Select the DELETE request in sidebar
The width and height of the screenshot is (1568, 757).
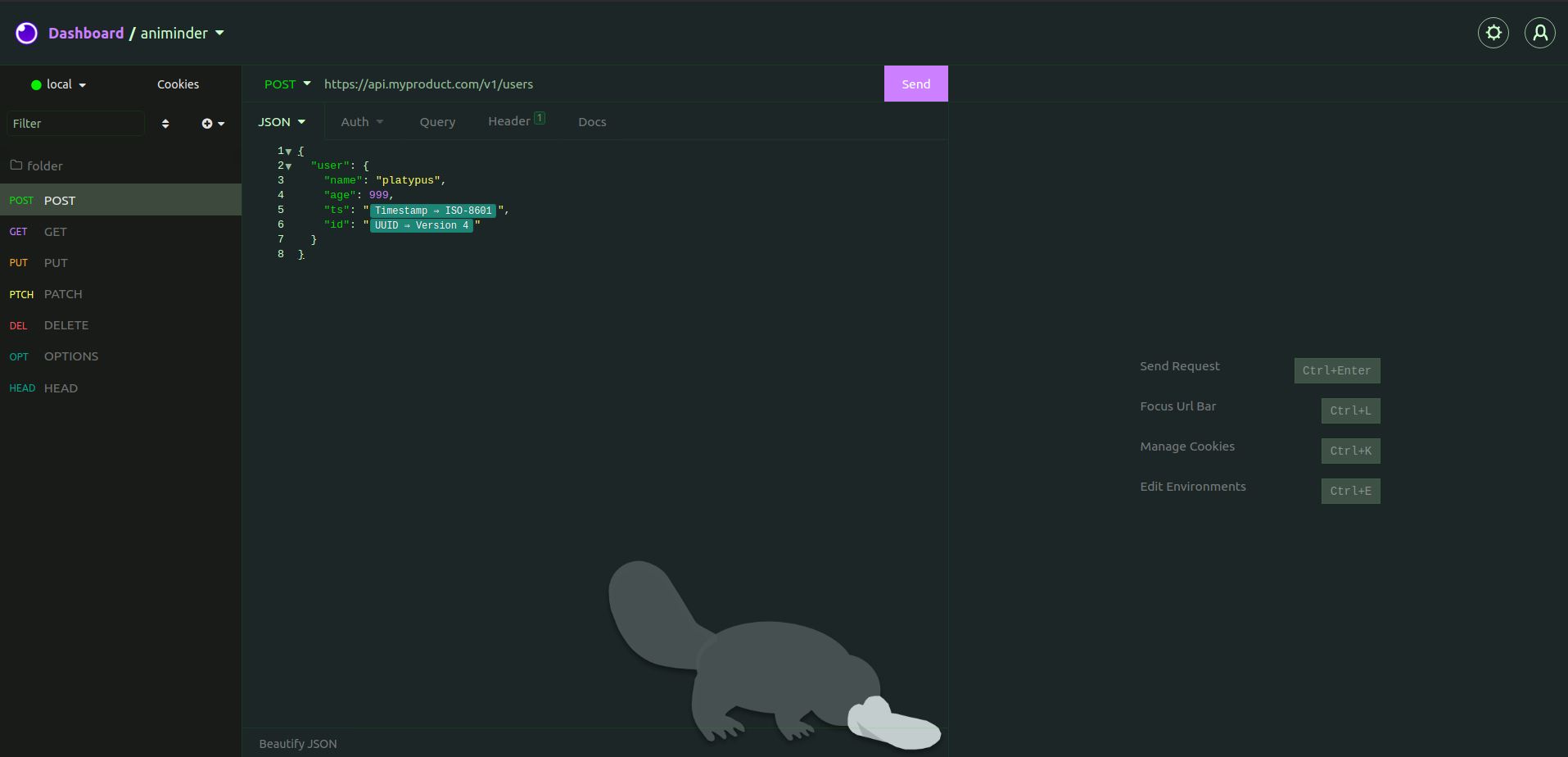(x=120, y=325)
